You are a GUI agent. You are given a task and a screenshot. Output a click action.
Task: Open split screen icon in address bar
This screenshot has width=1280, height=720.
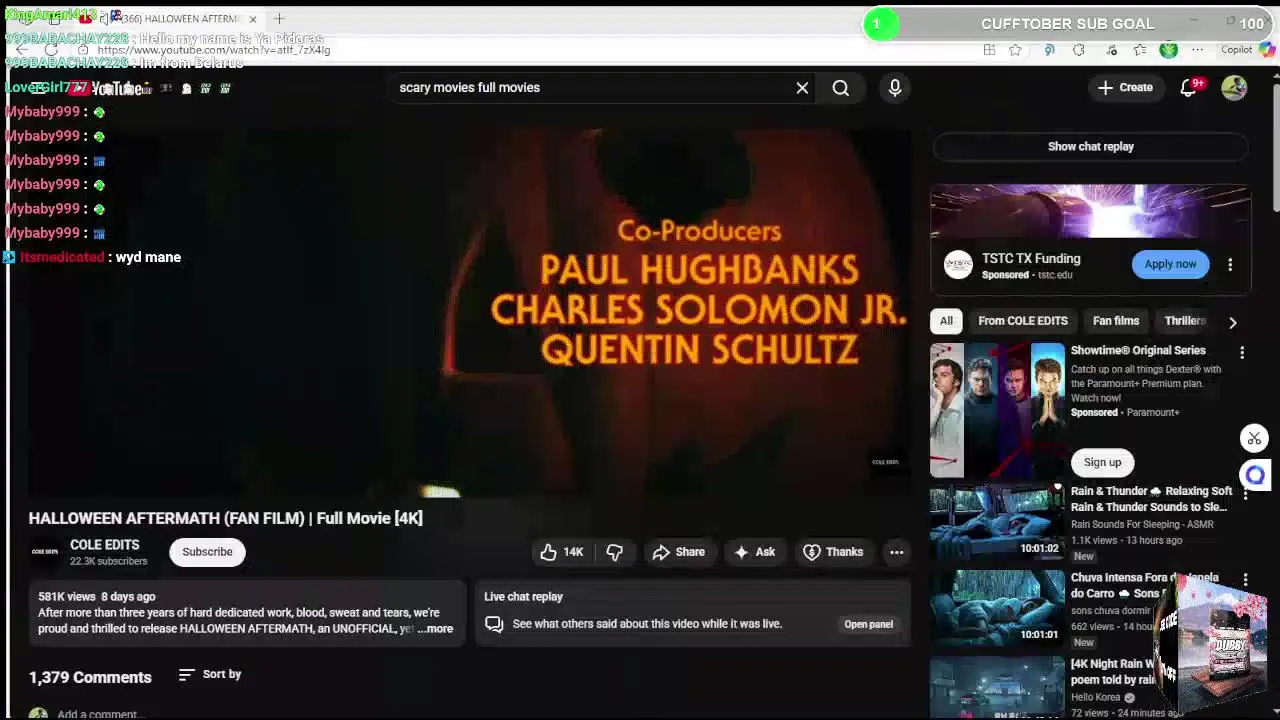(989, 50)
